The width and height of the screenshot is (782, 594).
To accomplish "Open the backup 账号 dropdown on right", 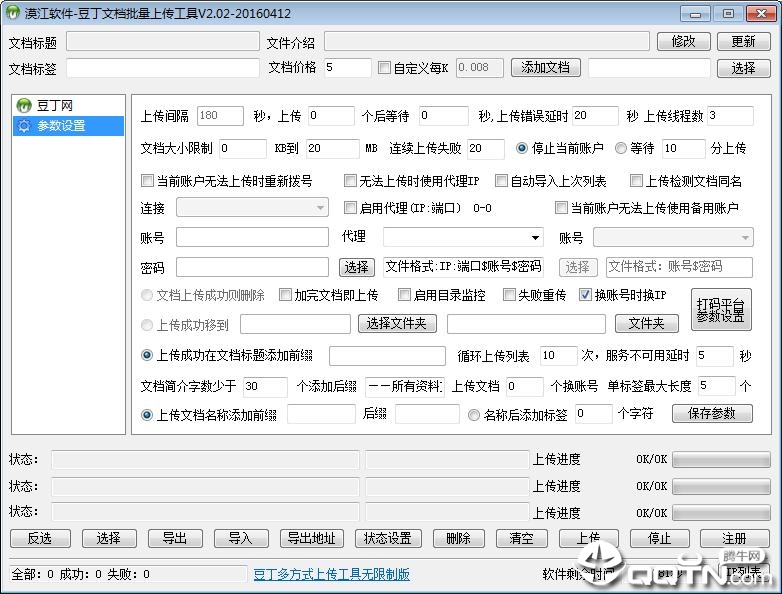I will click(673, 237).
